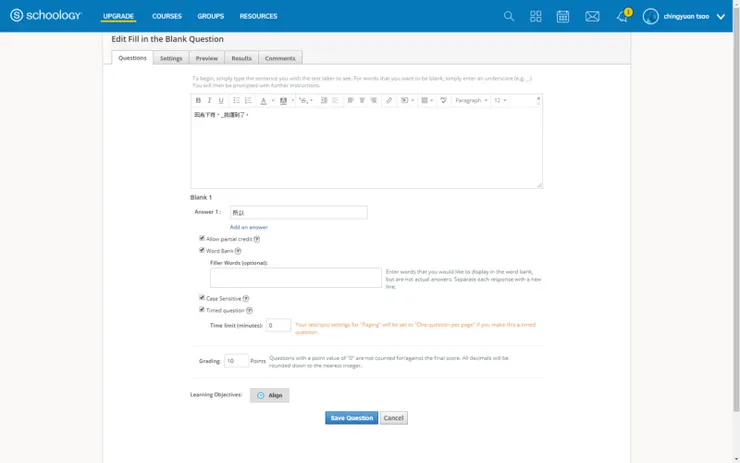Insert a link using chain icon

(389, 100)
